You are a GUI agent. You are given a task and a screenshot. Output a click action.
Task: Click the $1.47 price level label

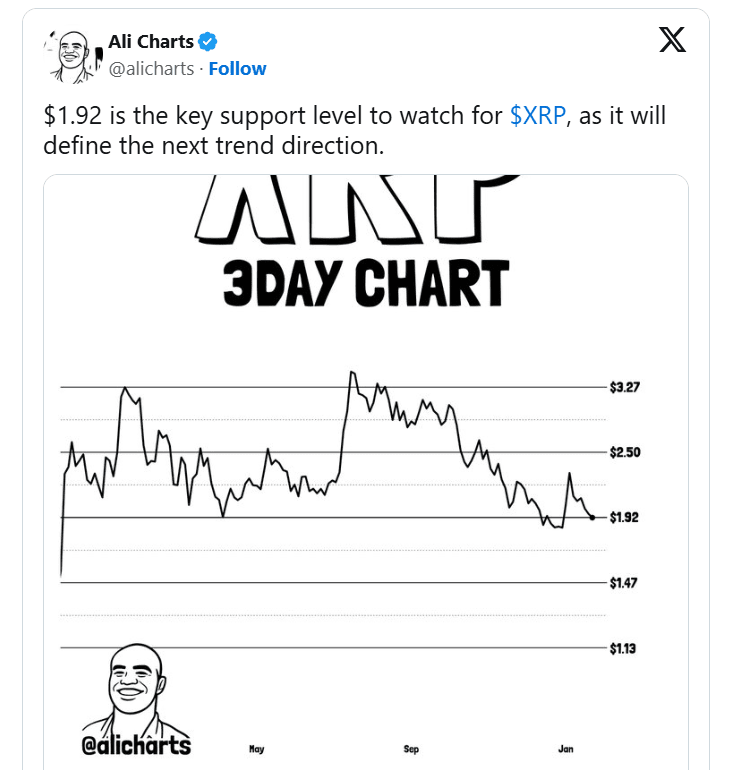point(623,583)
